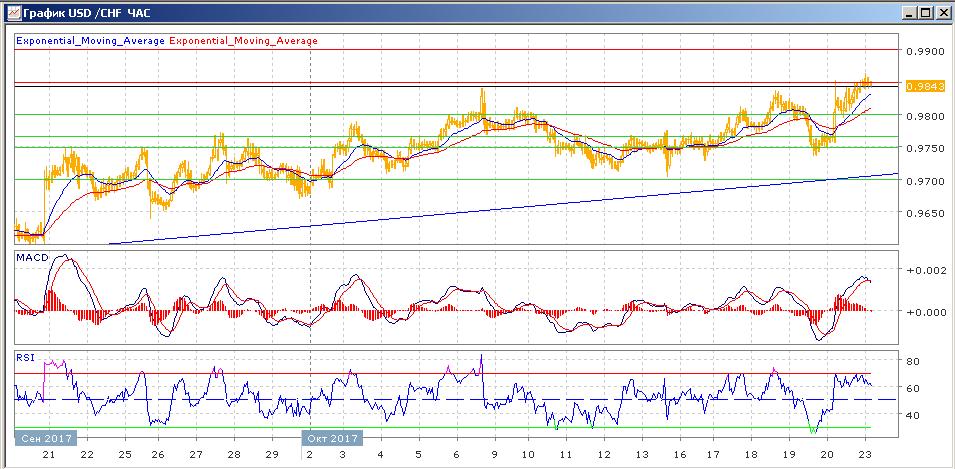Click date 23 on the time axis
This screenshot has height=469, width=955.
[x=864, y=454]
